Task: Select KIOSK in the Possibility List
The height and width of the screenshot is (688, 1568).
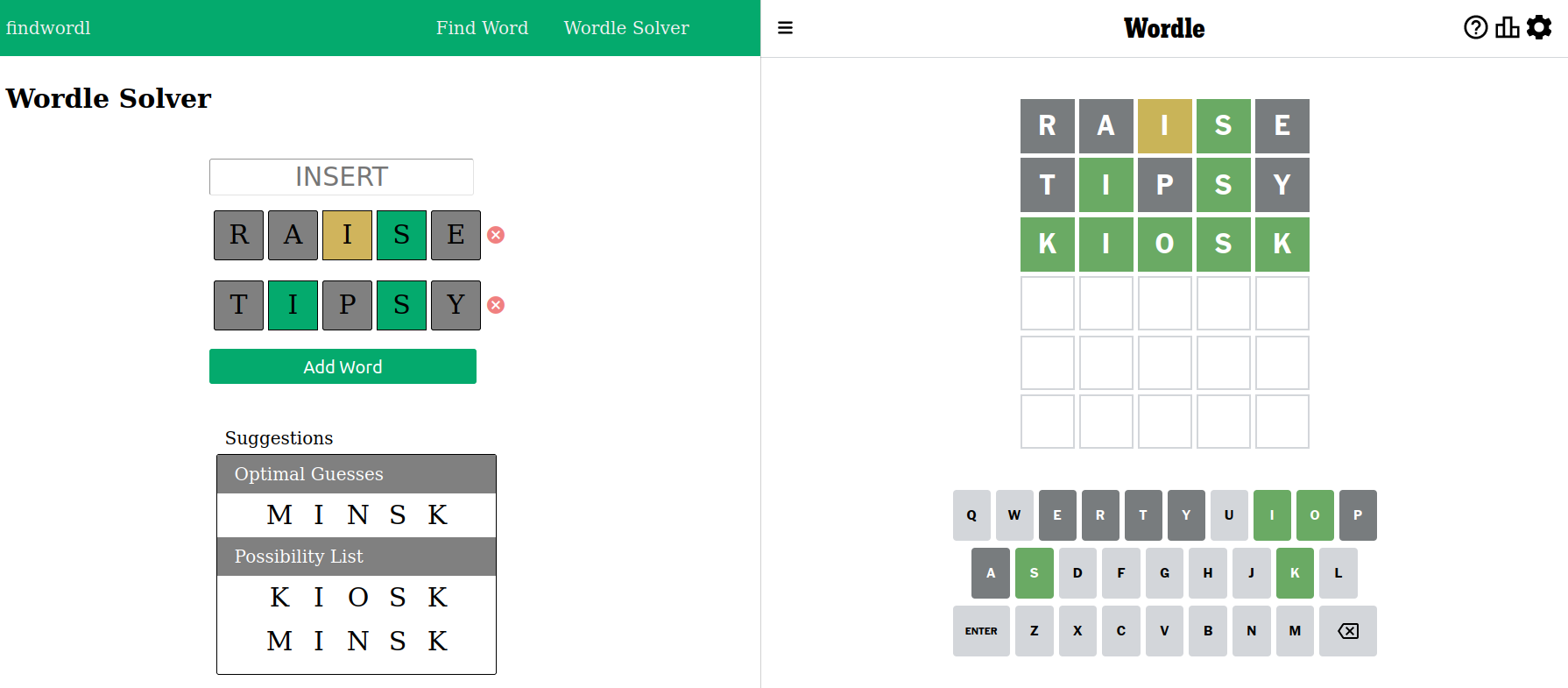Action: coord(357,598)
